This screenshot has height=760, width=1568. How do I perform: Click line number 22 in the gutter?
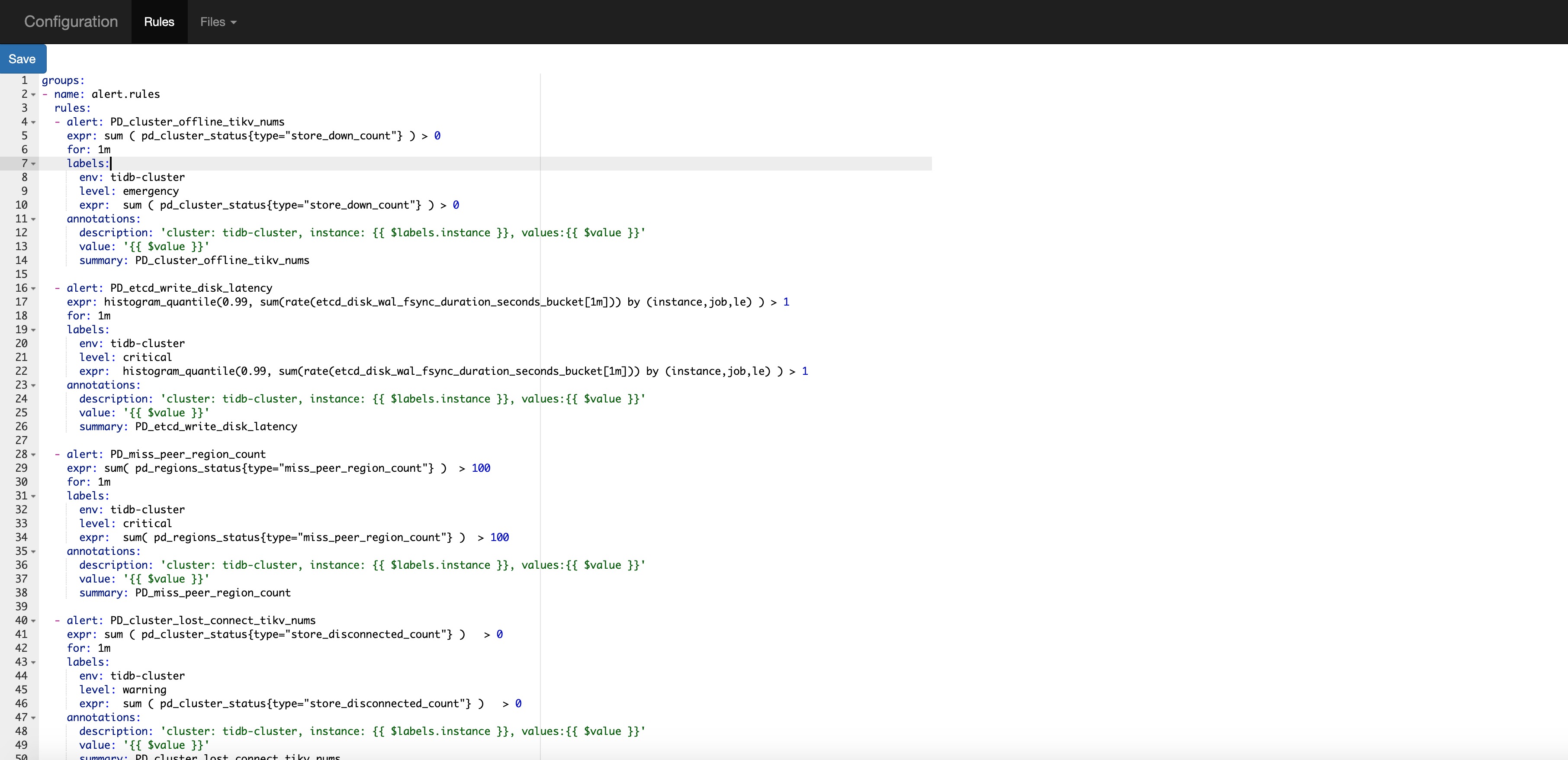tap(21, 371)
